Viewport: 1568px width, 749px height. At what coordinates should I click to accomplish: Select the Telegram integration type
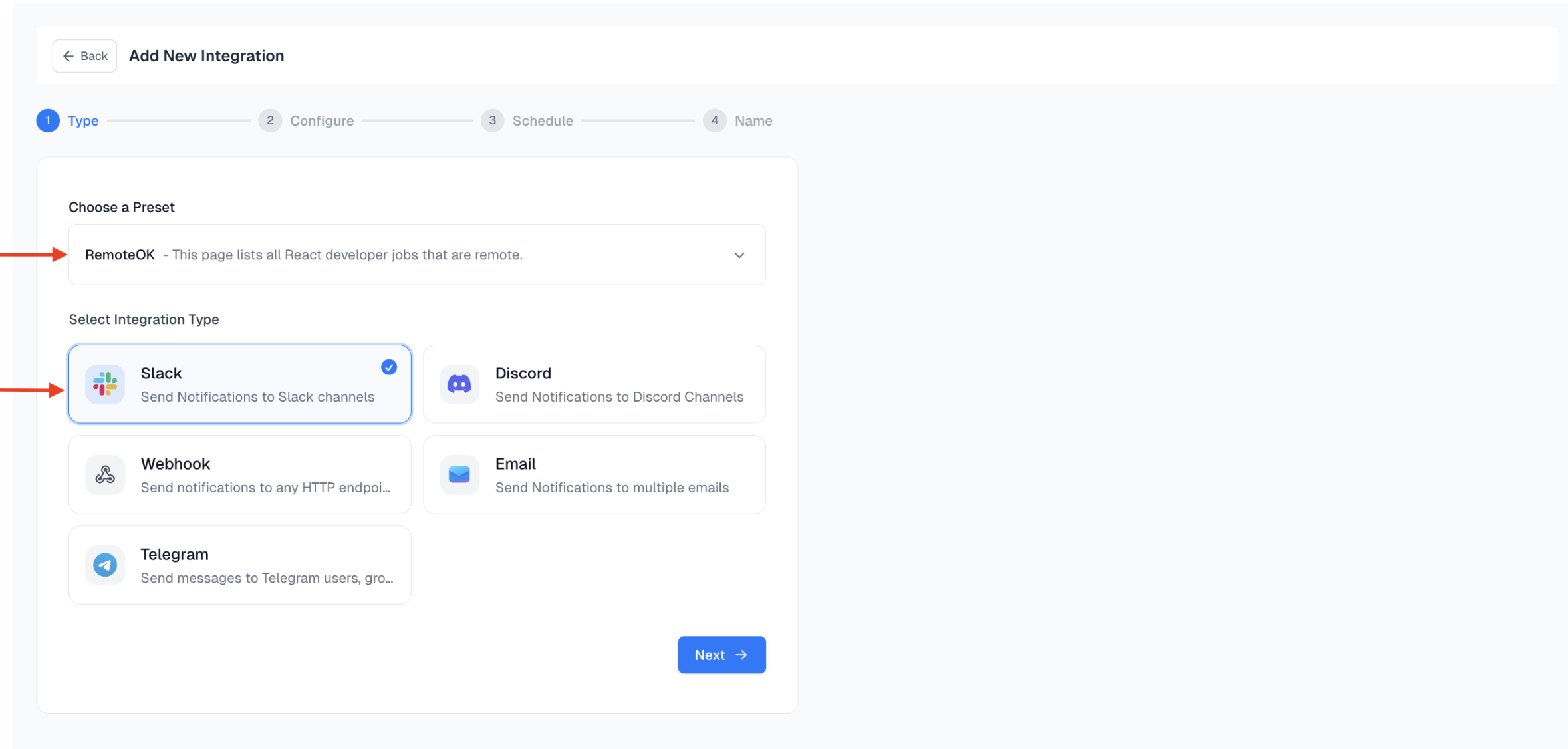(239, 565)
